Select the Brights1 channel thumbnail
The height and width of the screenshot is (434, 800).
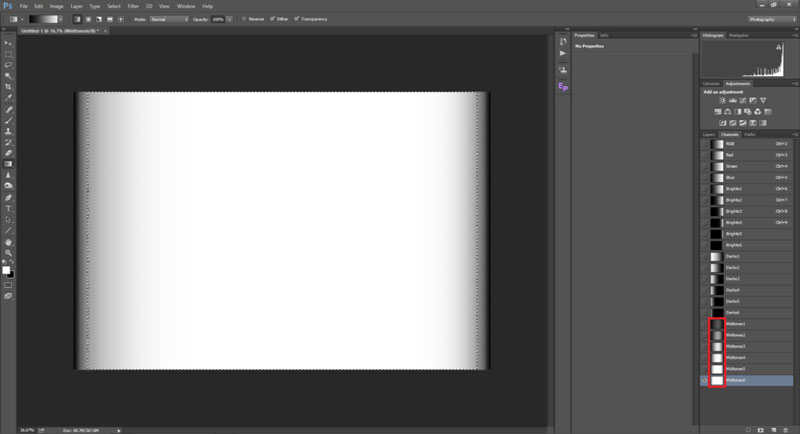click(x=716, y=188)
